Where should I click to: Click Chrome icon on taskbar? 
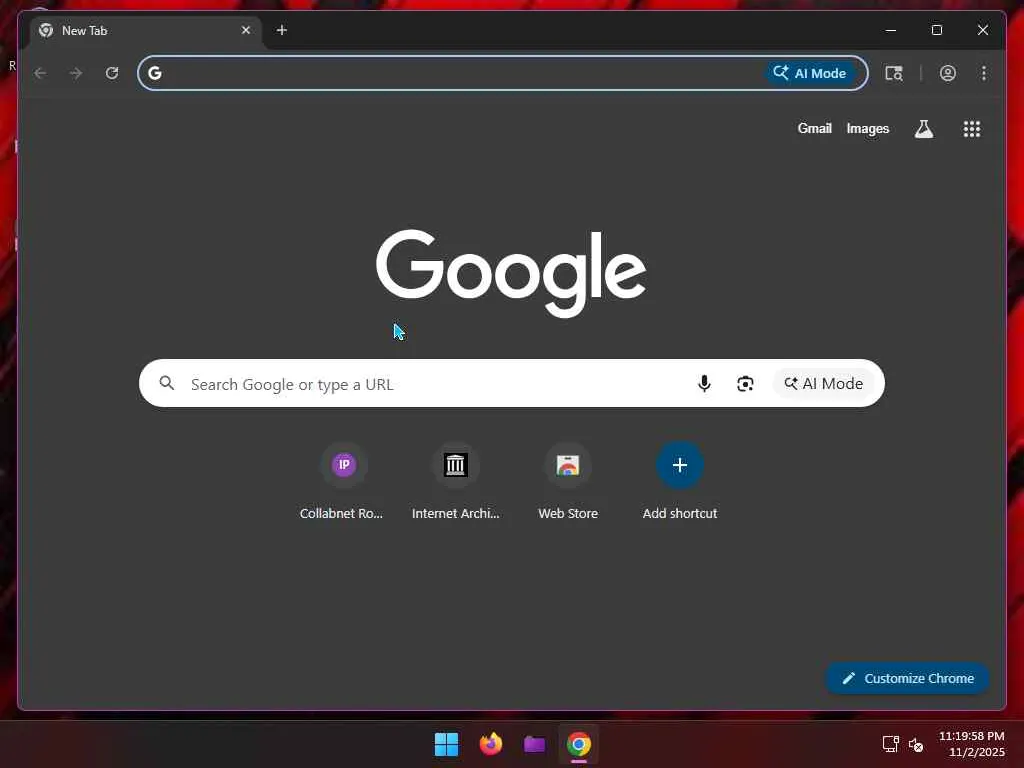579,744
